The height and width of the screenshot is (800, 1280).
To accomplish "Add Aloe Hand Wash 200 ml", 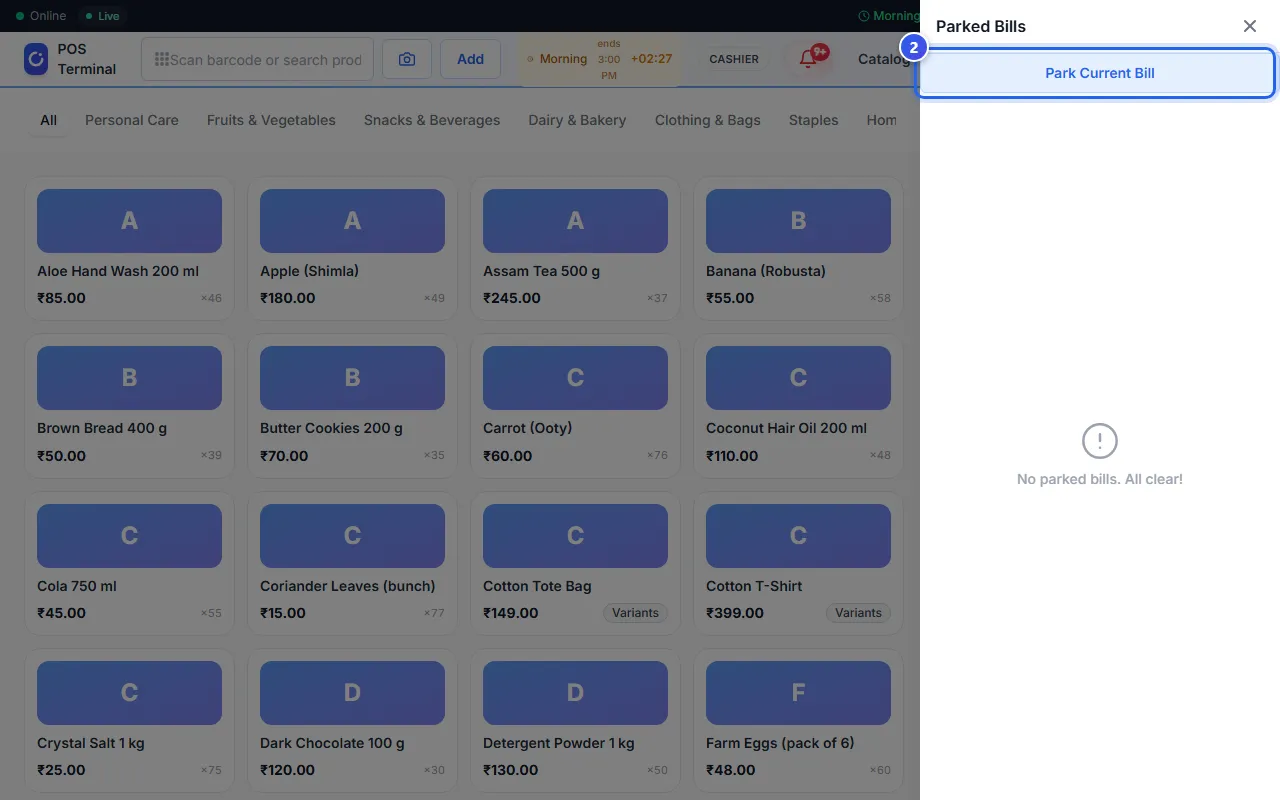I will [x=130, y=248].
